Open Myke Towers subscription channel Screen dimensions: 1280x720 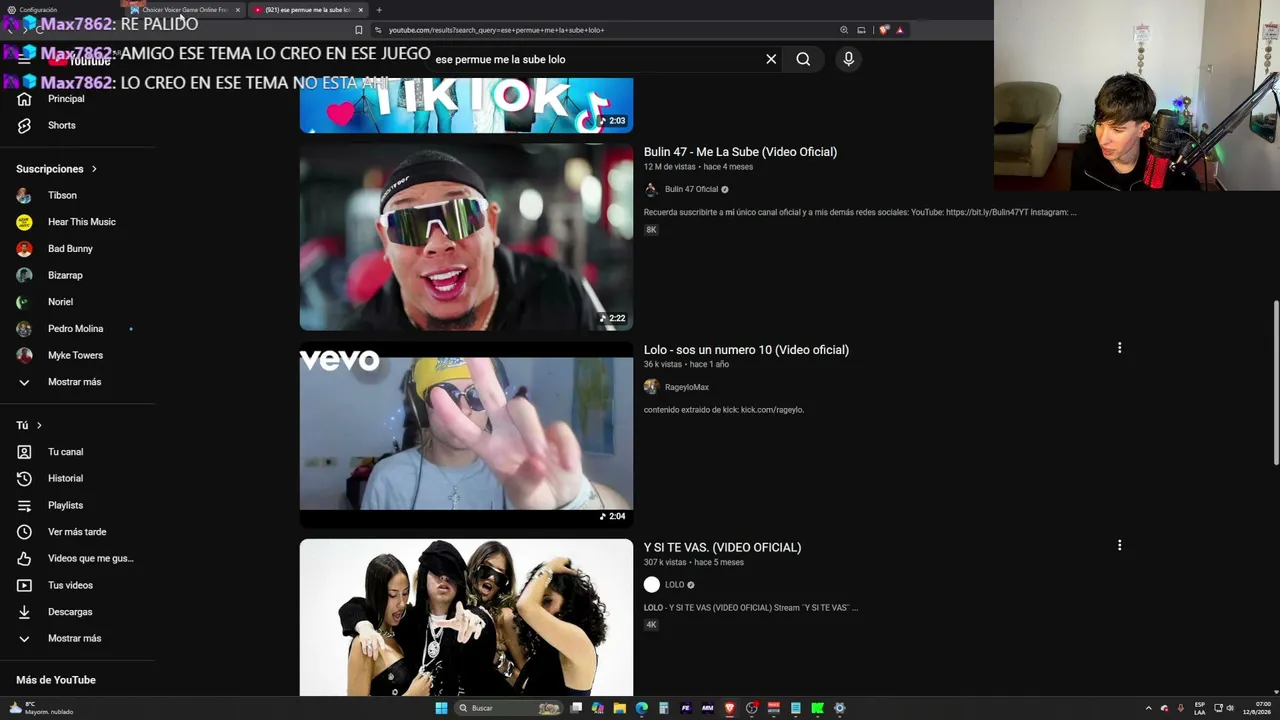click(x=75, y=355)
